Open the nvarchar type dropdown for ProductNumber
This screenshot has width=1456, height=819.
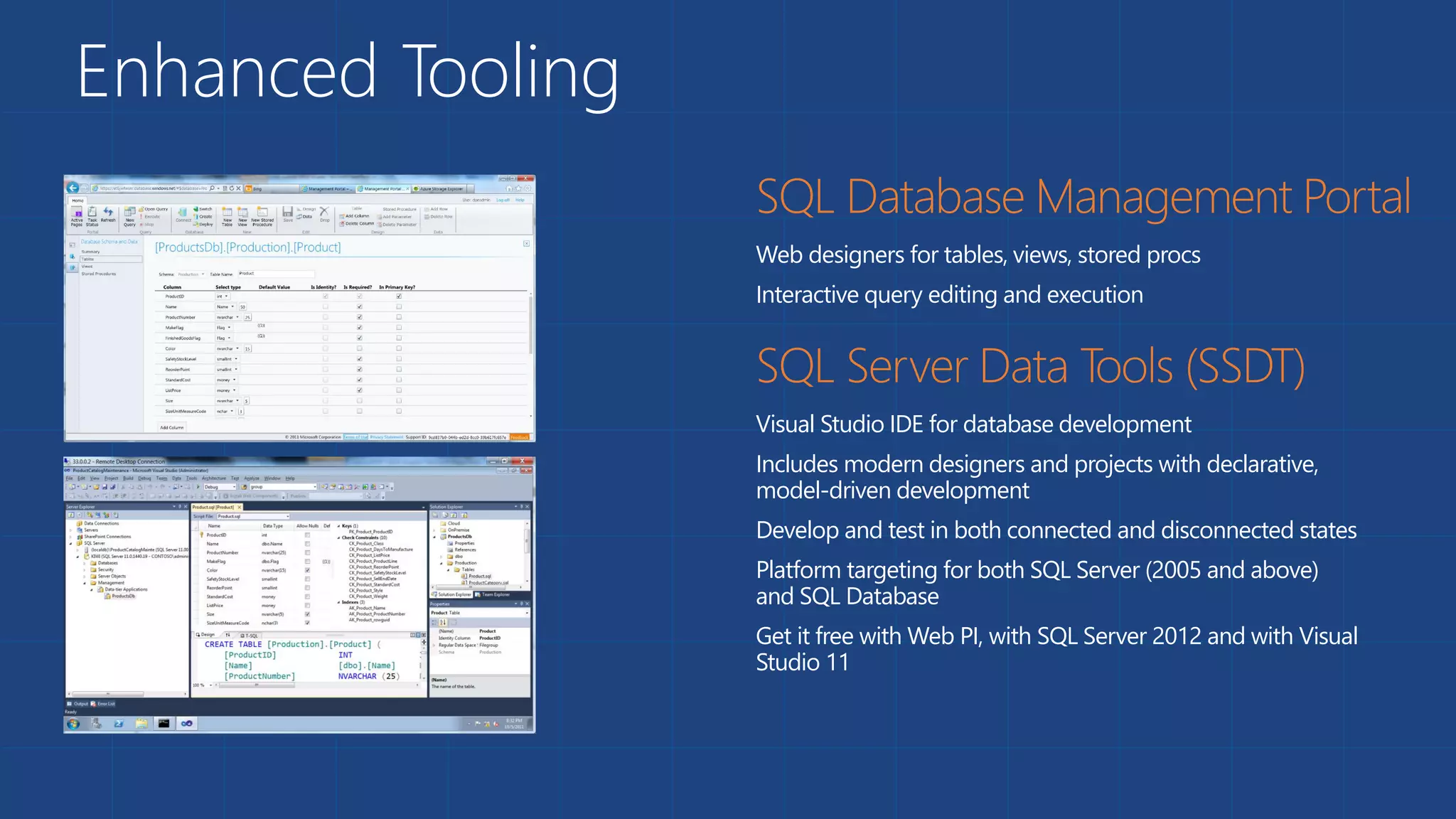coord(228,317)
